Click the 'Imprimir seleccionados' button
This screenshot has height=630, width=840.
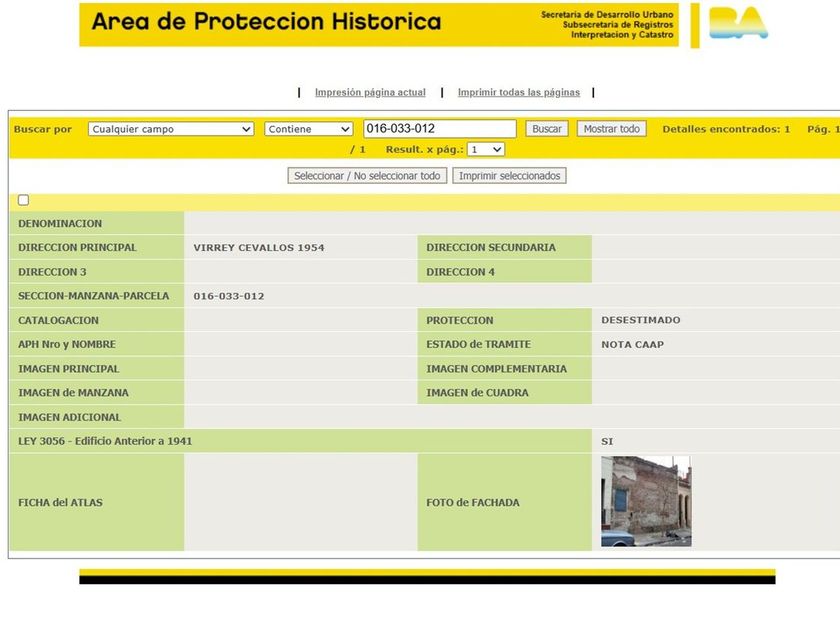click(509, 176)
